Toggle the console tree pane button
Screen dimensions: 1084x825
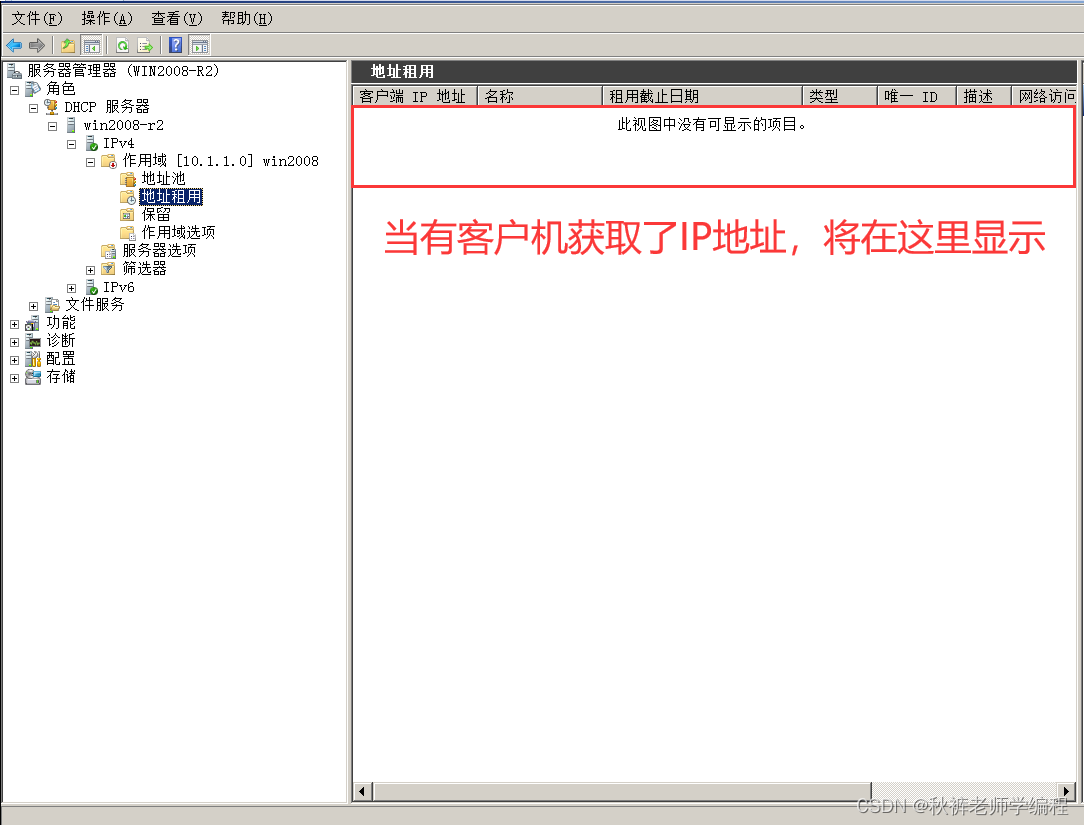tap(91, 46)
